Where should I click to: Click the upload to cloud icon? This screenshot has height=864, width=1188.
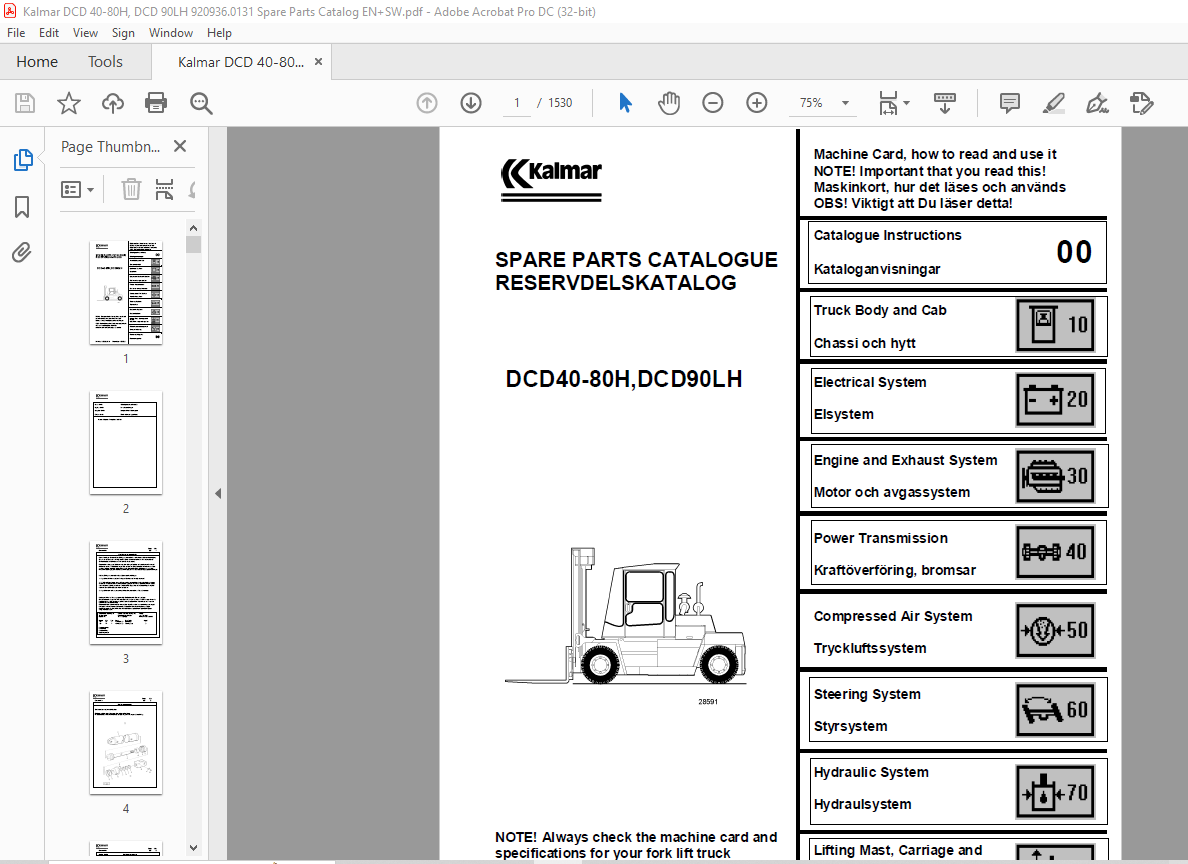click(x=113, y=103)
